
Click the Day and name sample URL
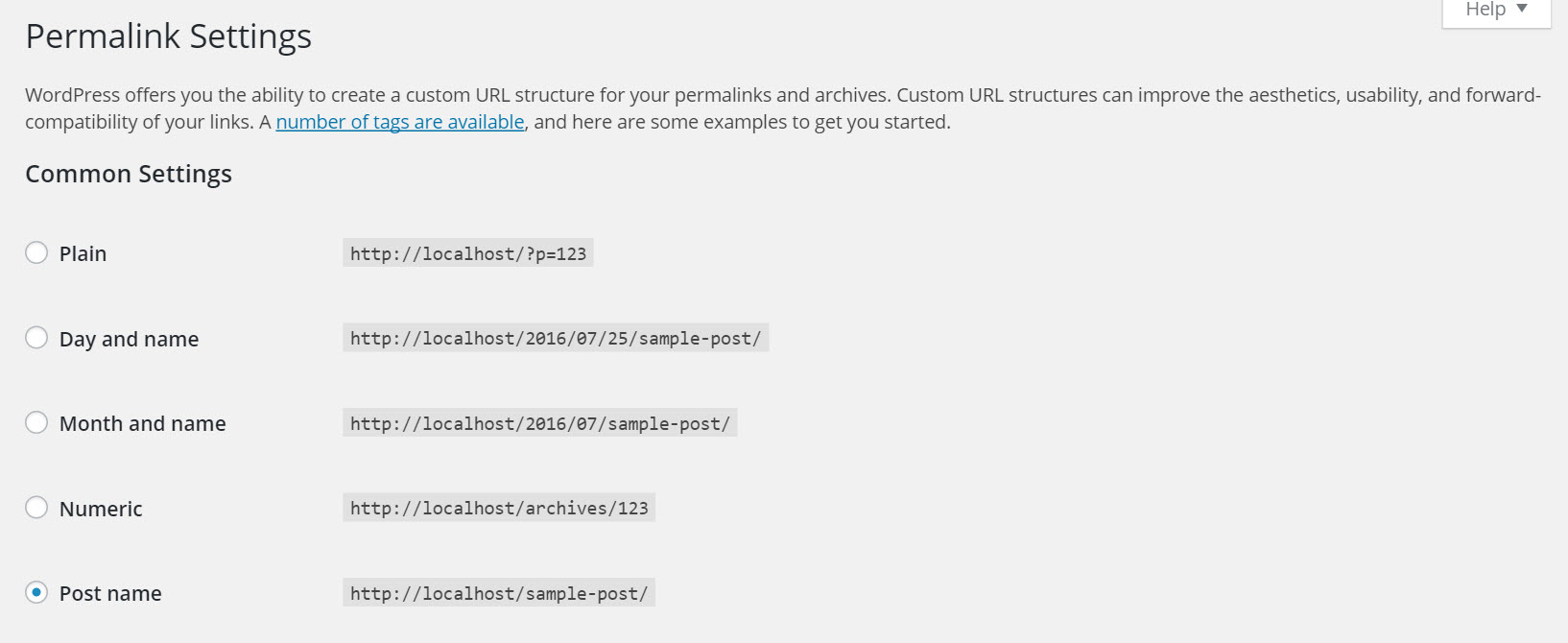(555, 338)
